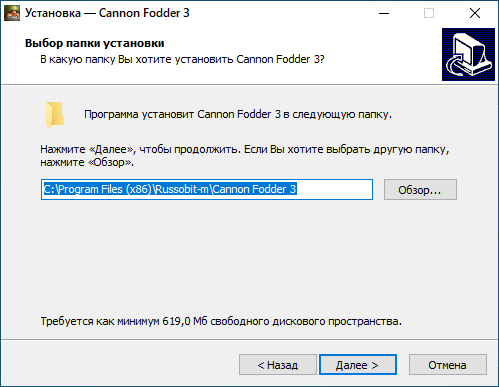Click the greyed-out maximize button
The image size is (499, 387).
(429, 13)
